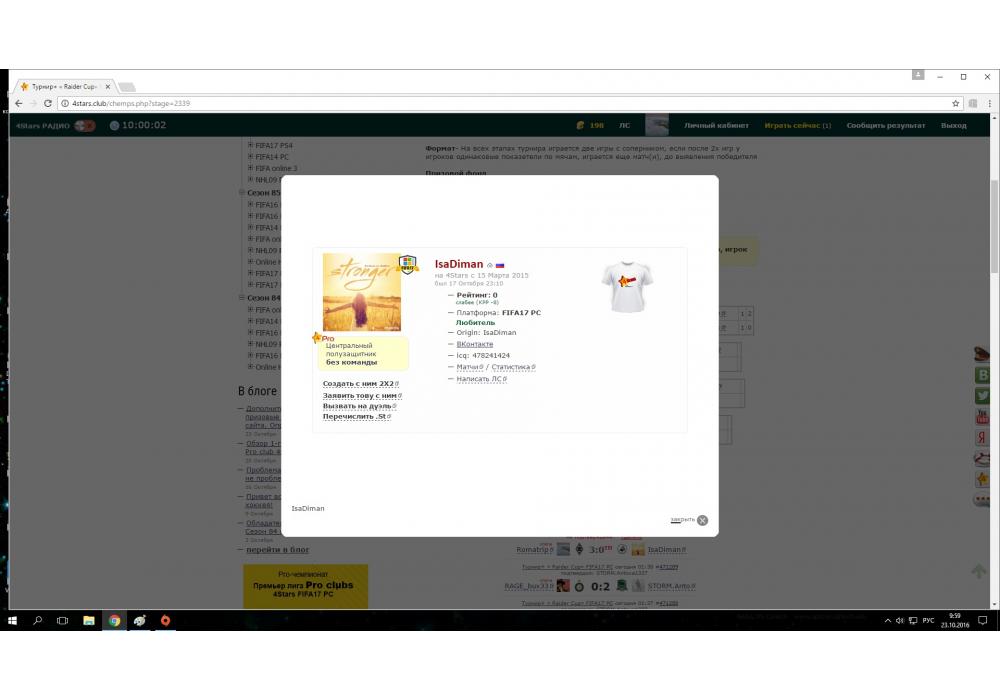Open Chrome three-dot menu
1000x700 pixels.
[989, 103]
